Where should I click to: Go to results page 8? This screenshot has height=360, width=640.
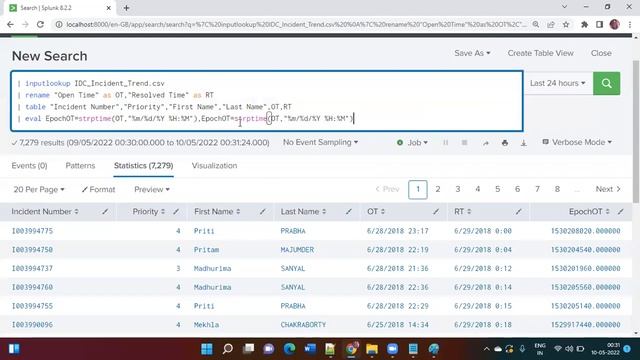coord(557,189)
